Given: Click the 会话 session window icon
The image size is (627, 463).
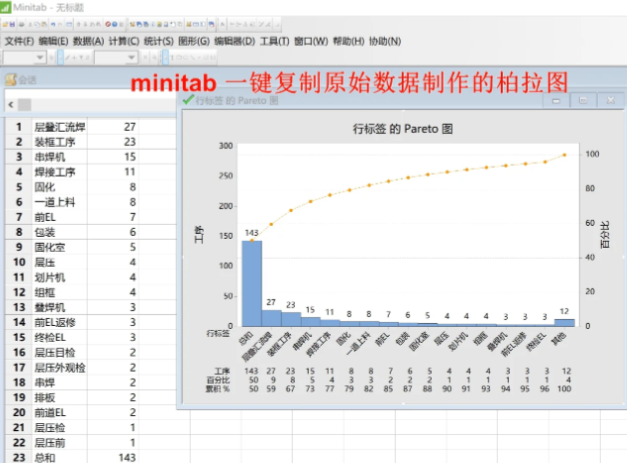Looking at the screenshot, I should (x=10, y=79).
